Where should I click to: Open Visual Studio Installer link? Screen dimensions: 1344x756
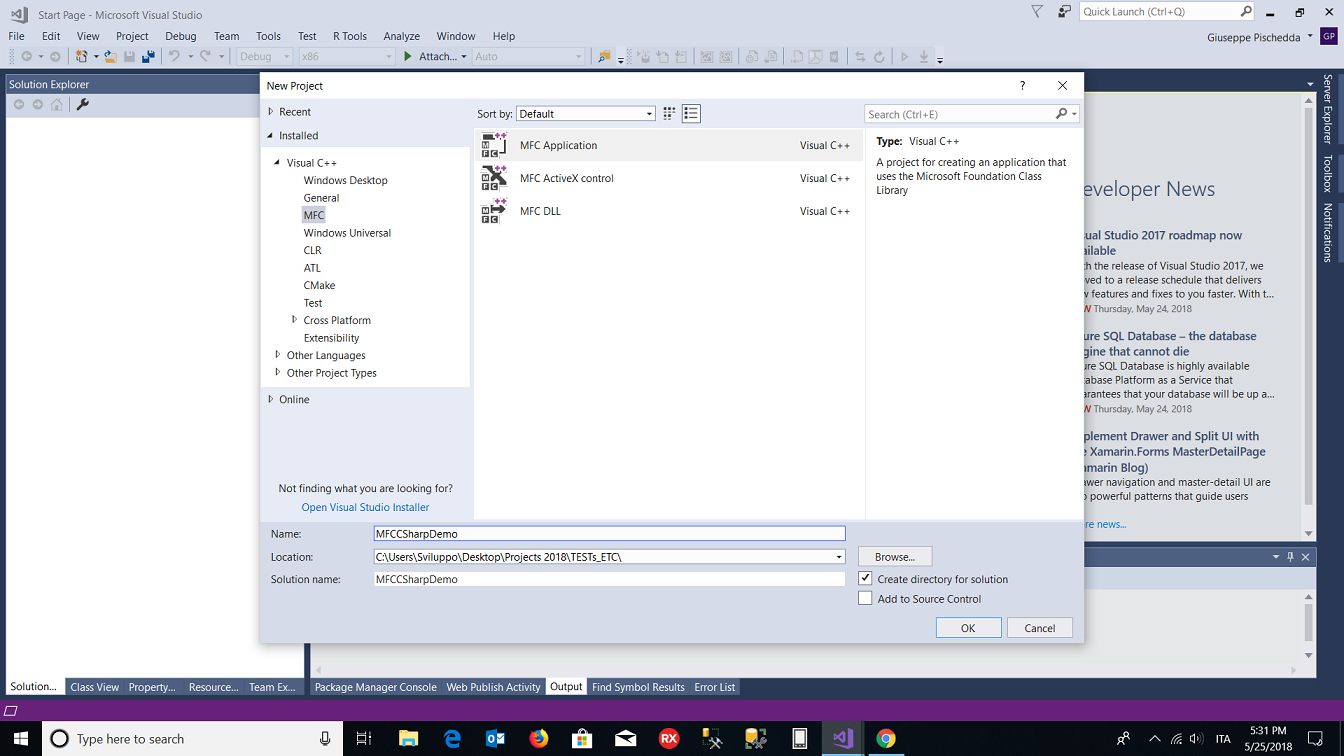[x=365, y=507]
